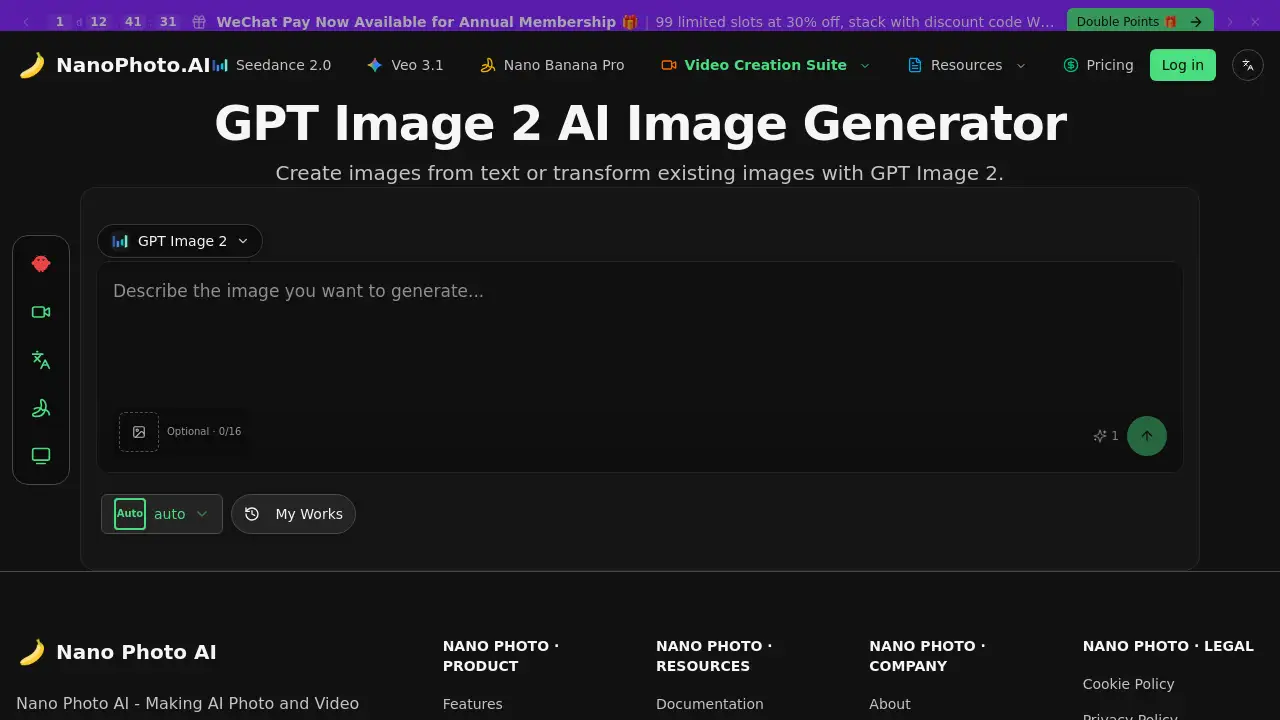
Task: Open the monitor icon in sidebar
Action: click(41, 455)
